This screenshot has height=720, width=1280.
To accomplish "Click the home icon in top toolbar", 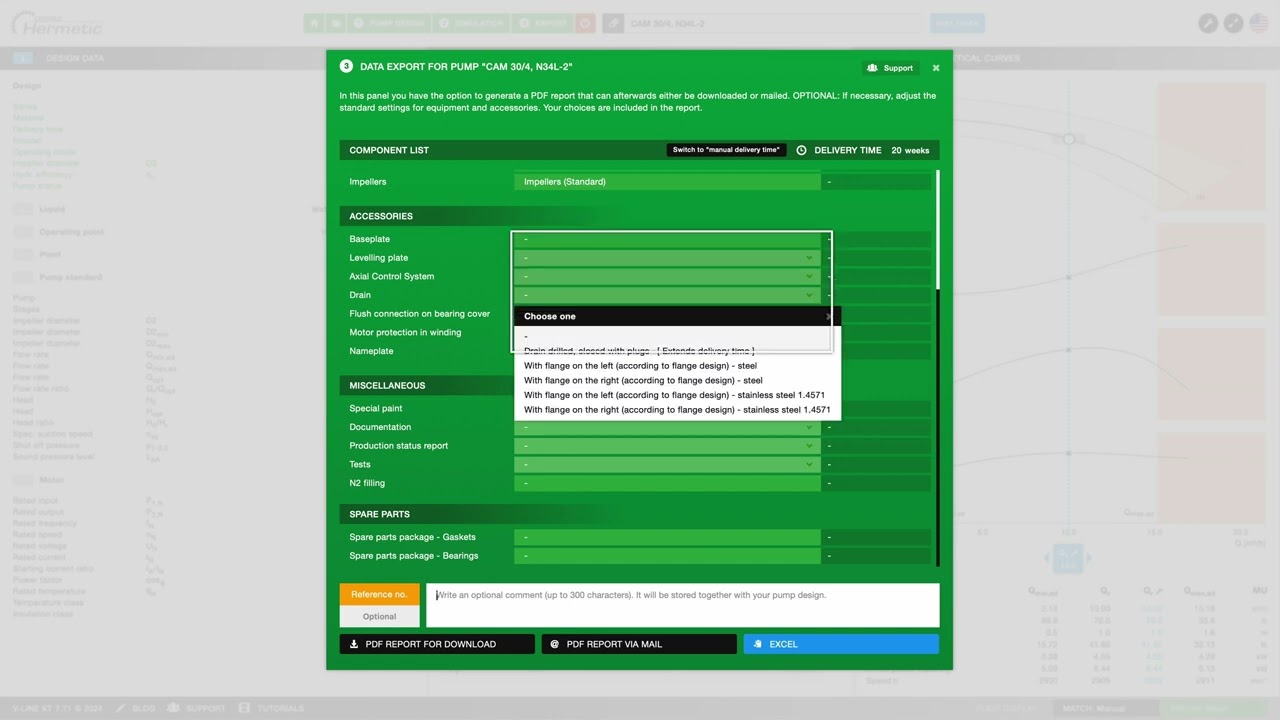I will point(314,23).
